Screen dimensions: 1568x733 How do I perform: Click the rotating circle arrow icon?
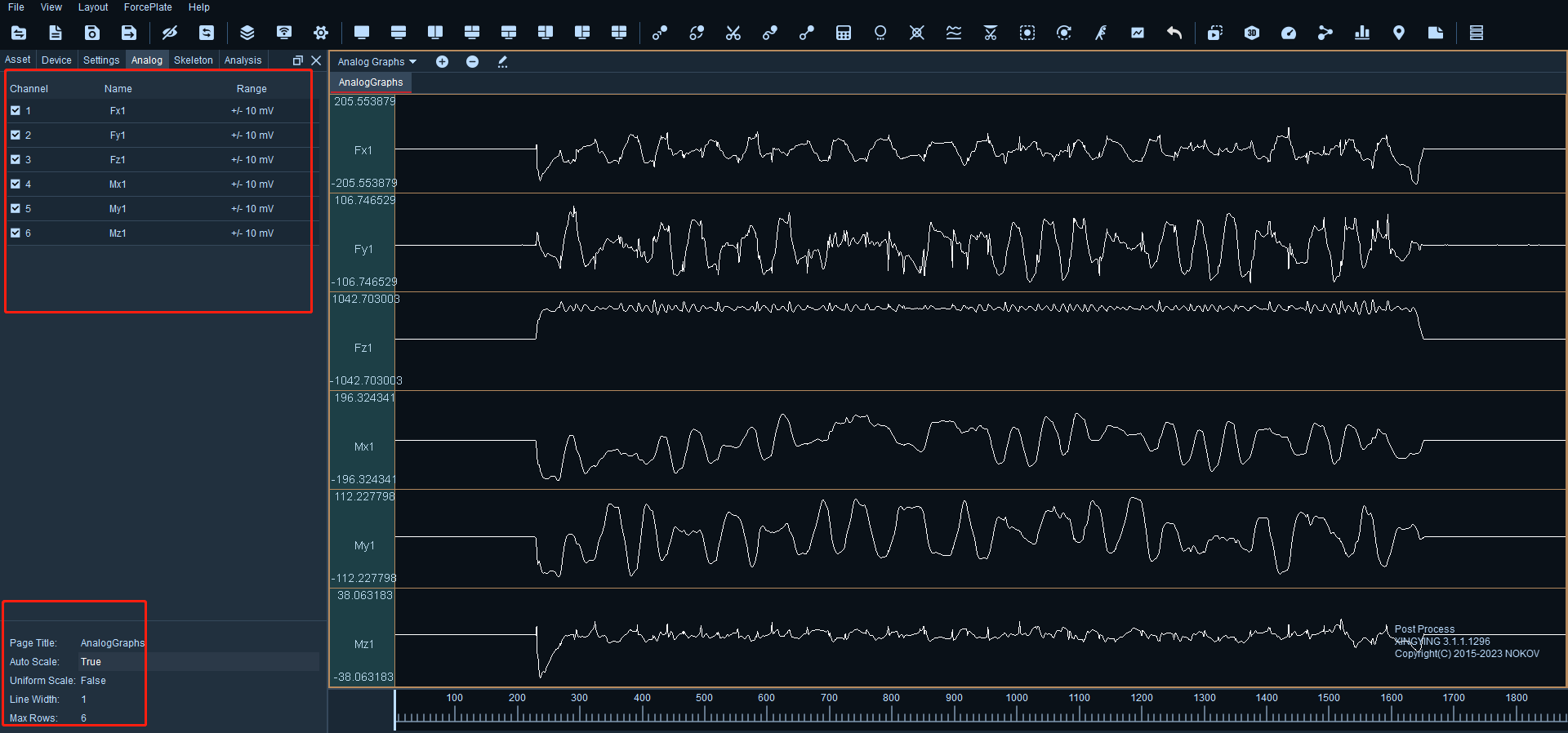(1064, 33)
